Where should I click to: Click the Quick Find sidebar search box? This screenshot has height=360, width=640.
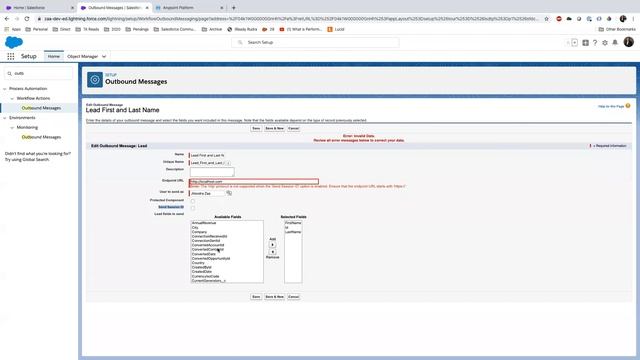pyautogui.click(x=38, y=73)
